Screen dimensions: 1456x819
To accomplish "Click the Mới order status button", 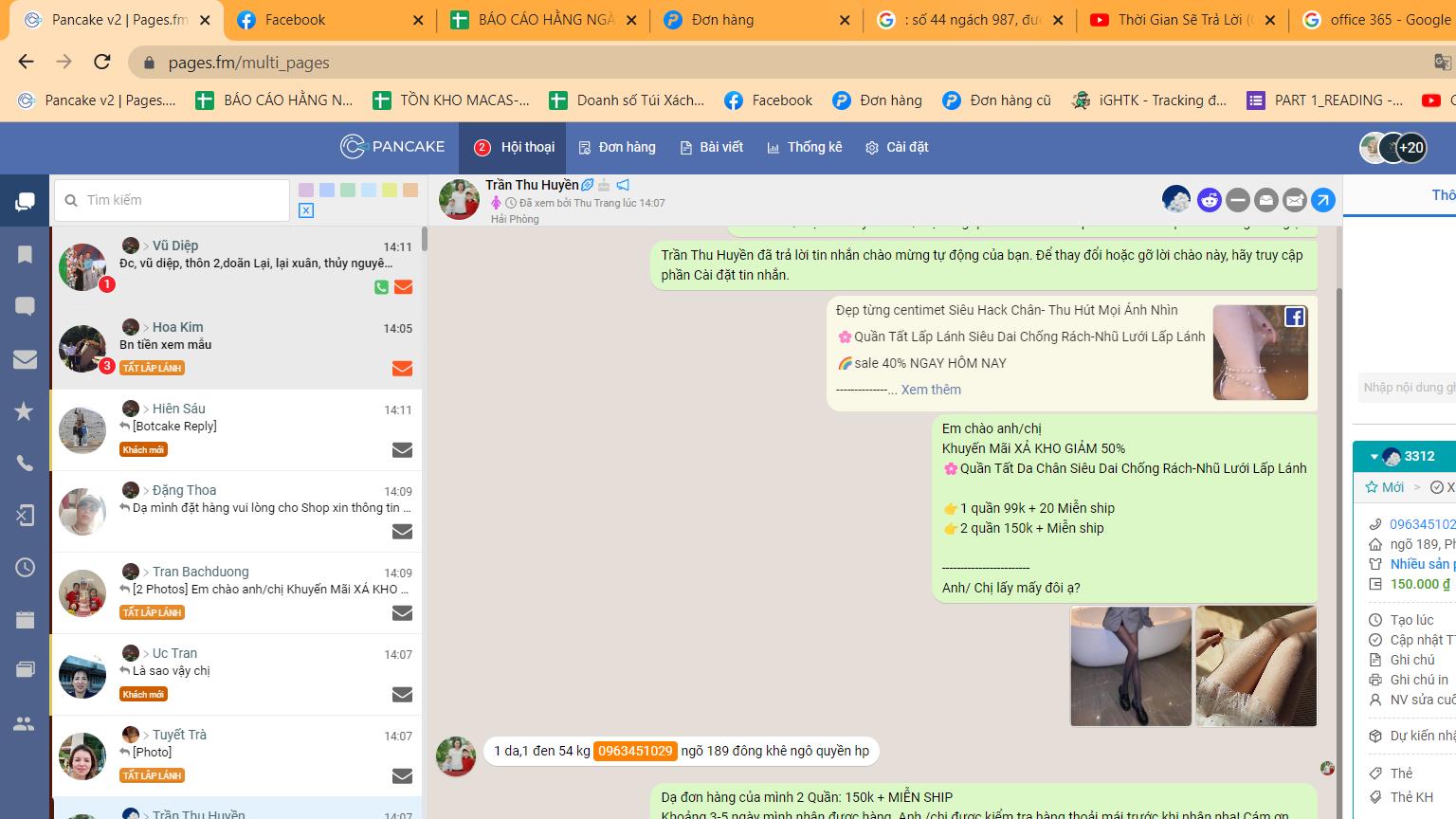I will tap(1385, 487).
